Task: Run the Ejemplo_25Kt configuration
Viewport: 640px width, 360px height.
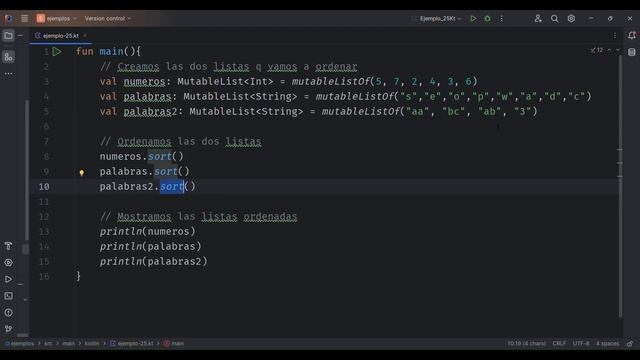Action: tap(473, 18)
